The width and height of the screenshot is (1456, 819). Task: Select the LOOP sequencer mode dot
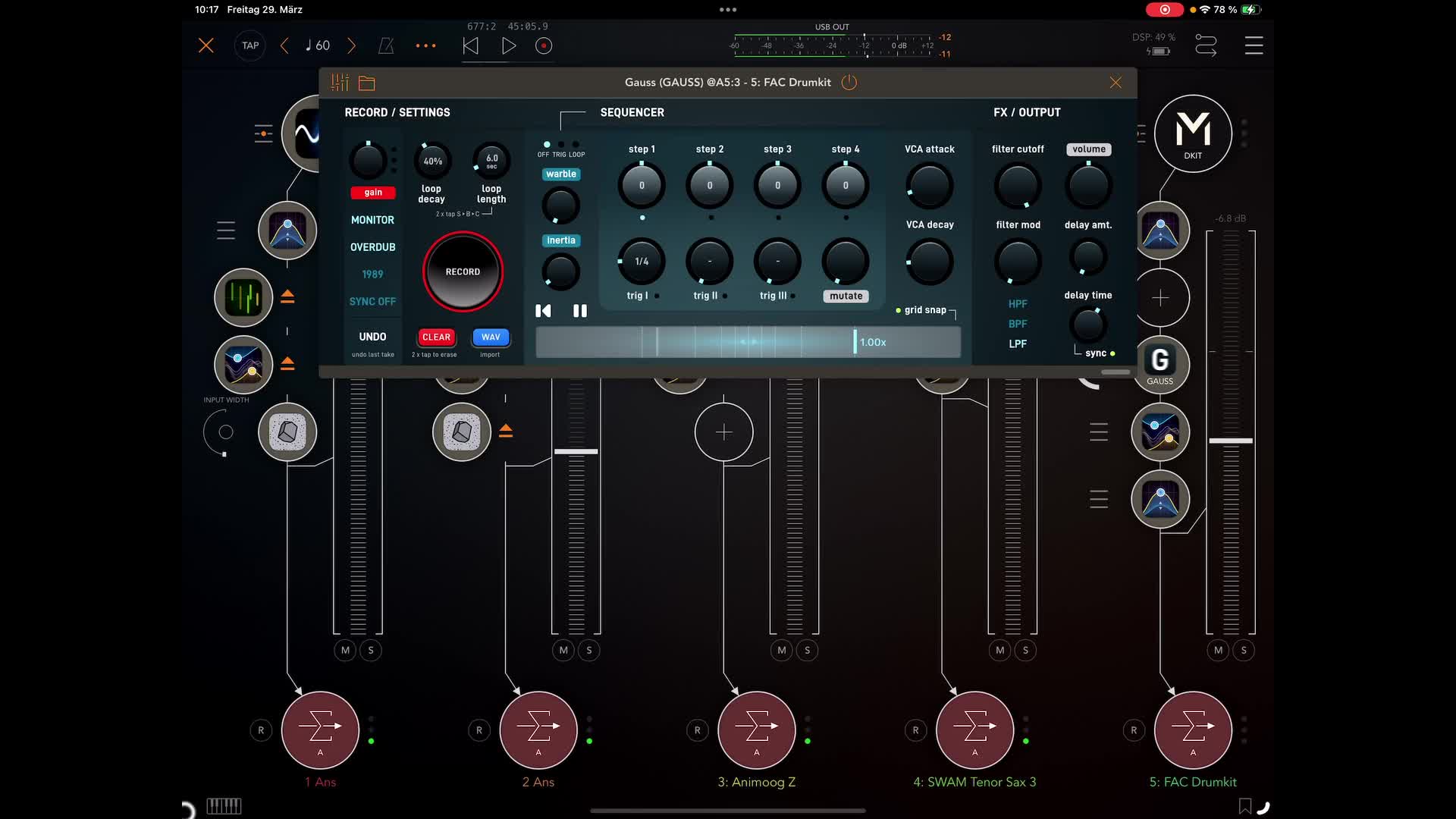click(576, 144)
